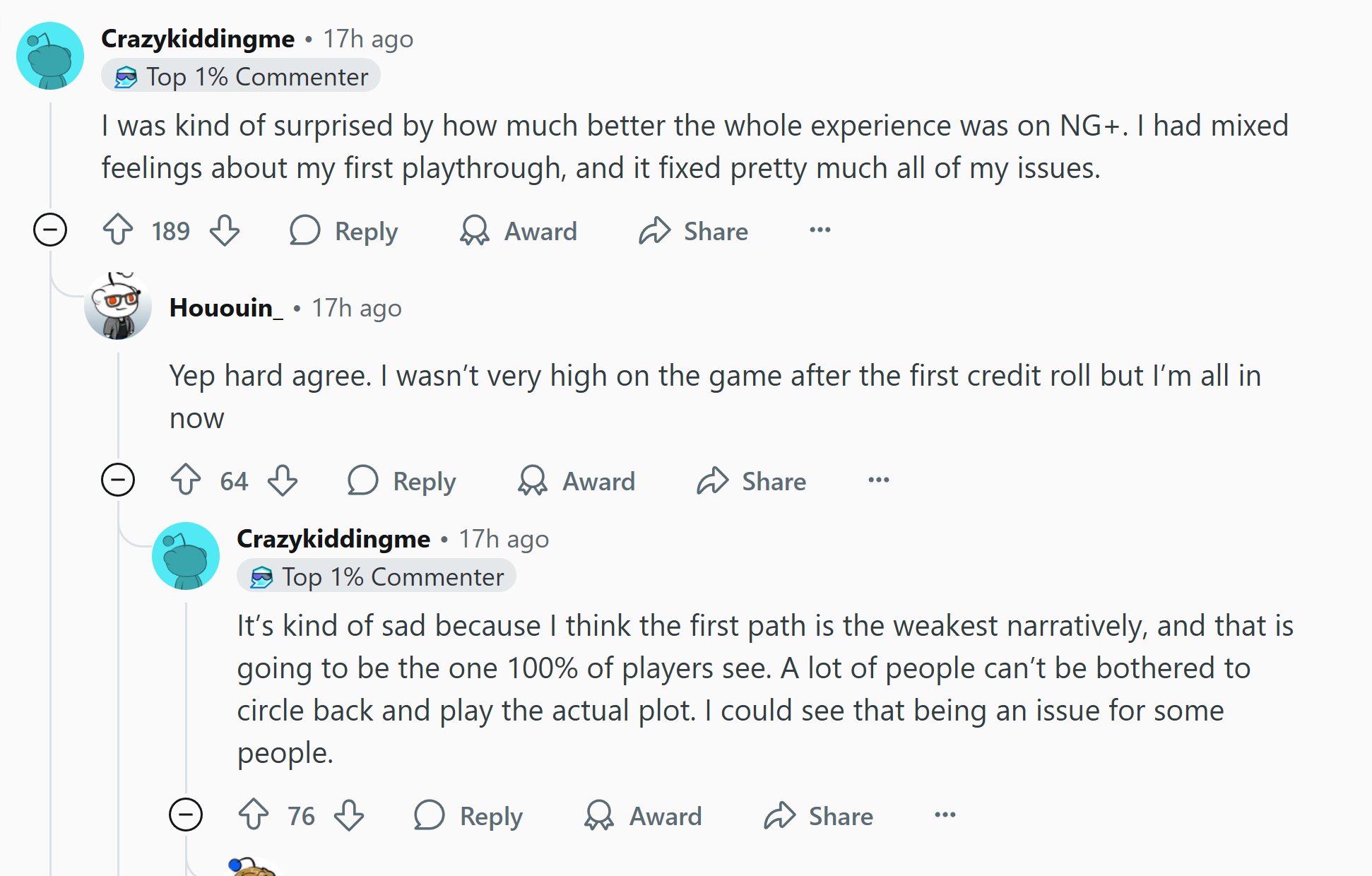
Task: Downvote the comment with 189 points
Action: tap(225, 230)
